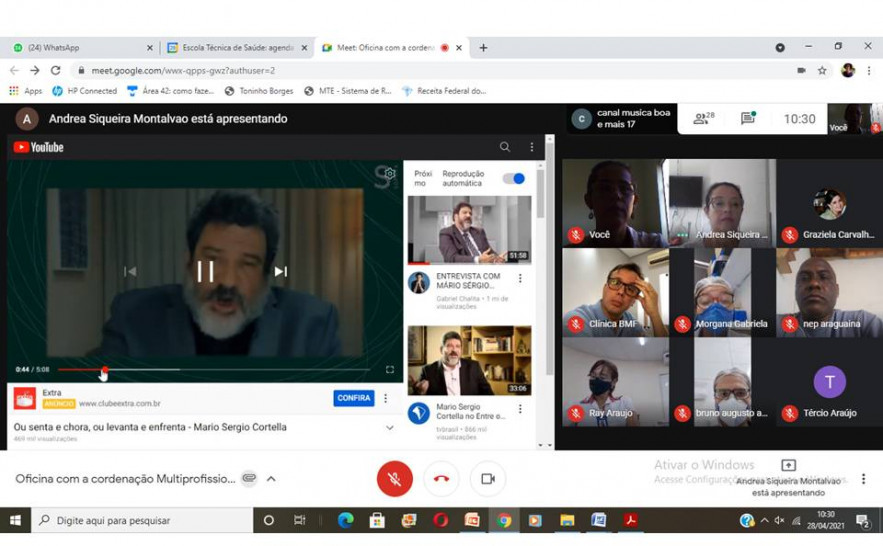Open the participants list icon
The image size is (883, 546).
tap(703, 118)
